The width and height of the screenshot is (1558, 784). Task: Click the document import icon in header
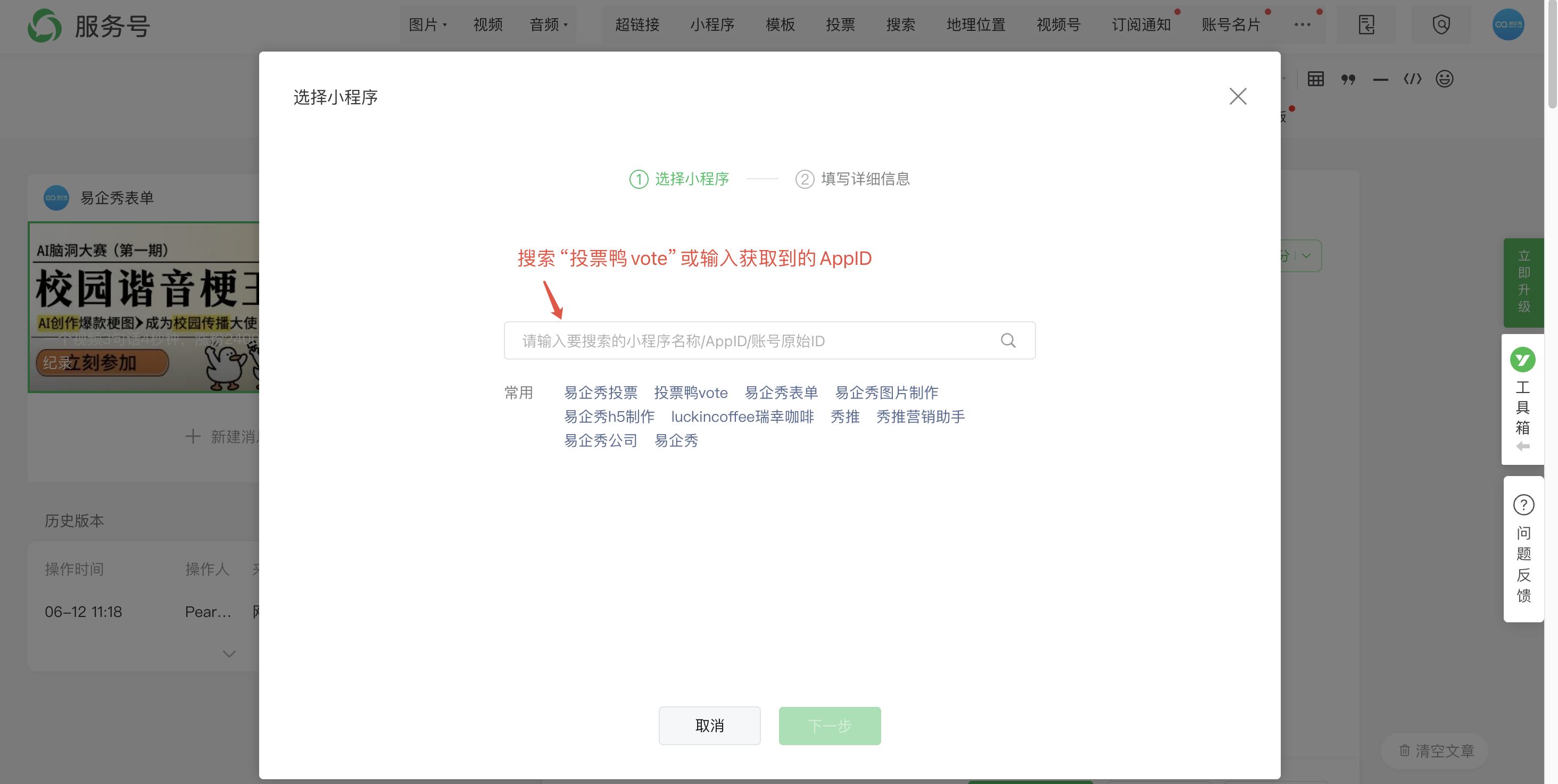click(1366, 25)
